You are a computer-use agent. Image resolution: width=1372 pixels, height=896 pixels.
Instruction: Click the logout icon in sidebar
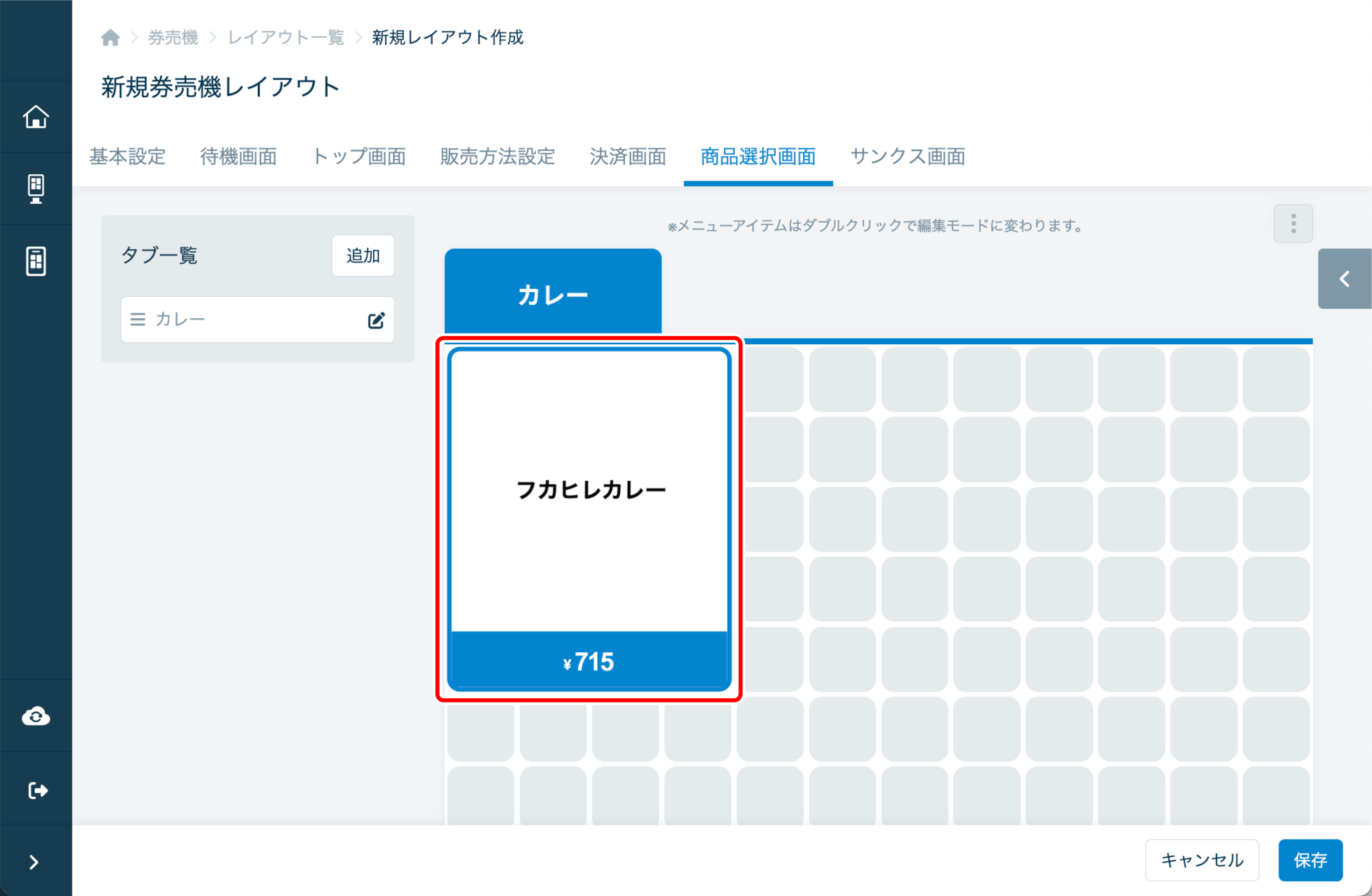pyautogui.click(x=38, y=790)
